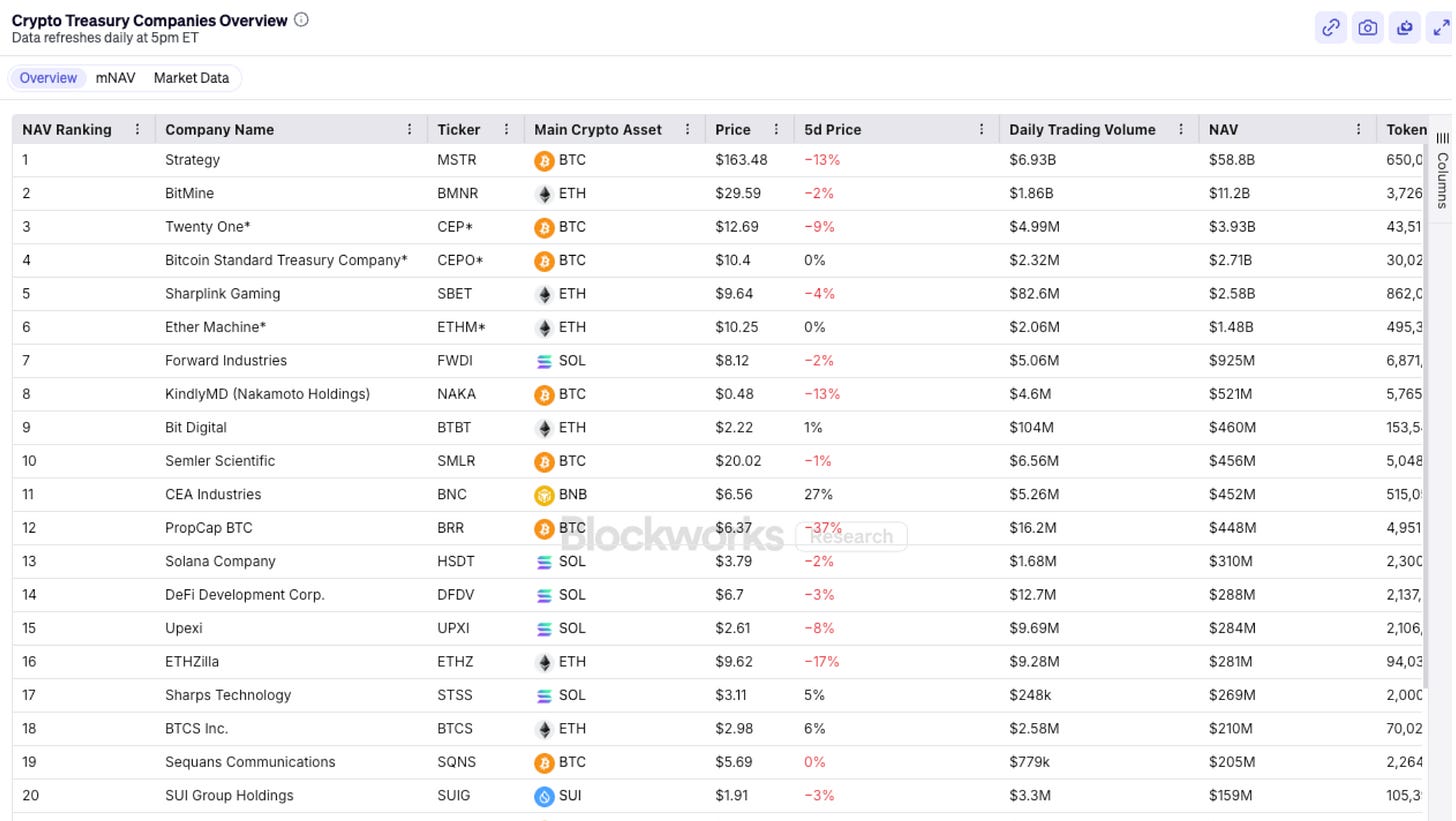Sort by Ticker column header
The width and height of the screenshot is (1456, 821).
point(459,129)
